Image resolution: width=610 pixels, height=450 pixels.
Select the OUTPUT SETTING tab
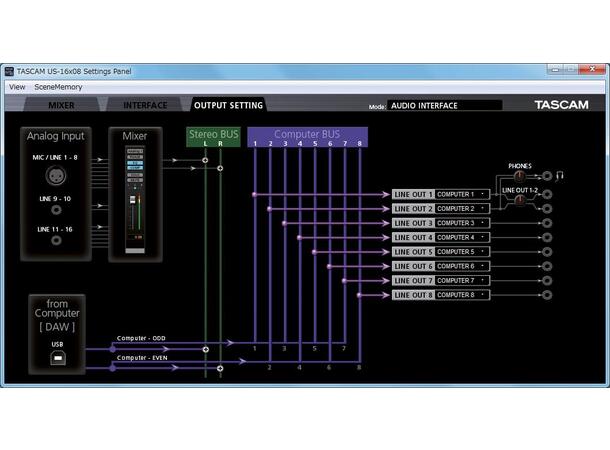pyautogui.click(x=228, y=105)
